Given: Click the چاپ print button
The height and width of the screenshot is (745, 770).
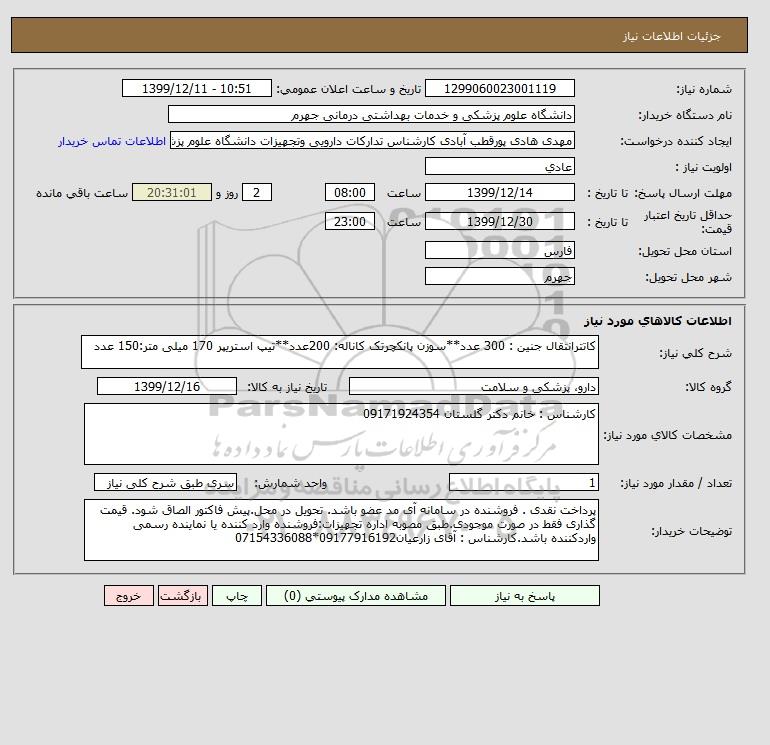Looking at the screenshot, I should pos(237,596).
